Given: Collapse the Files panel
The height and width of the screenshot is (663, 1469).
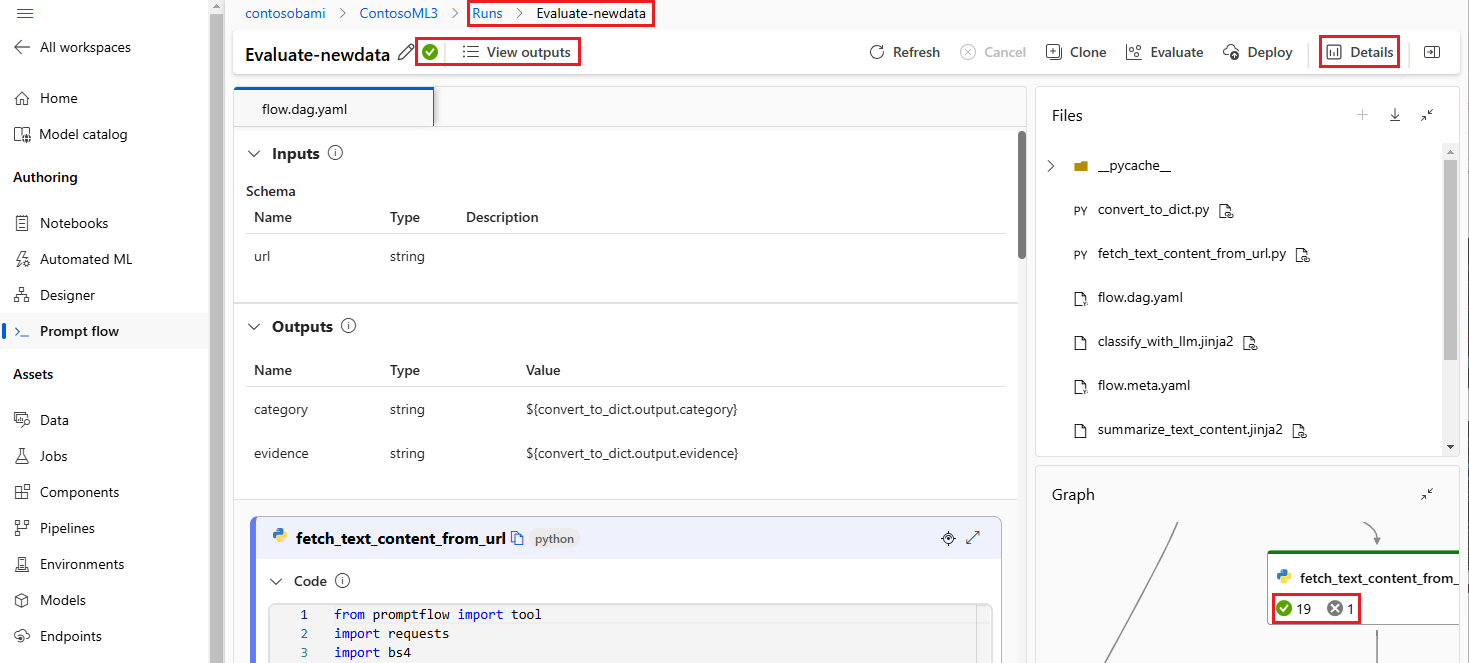Looking at the screenshot, I should [x=1427, y=115].
